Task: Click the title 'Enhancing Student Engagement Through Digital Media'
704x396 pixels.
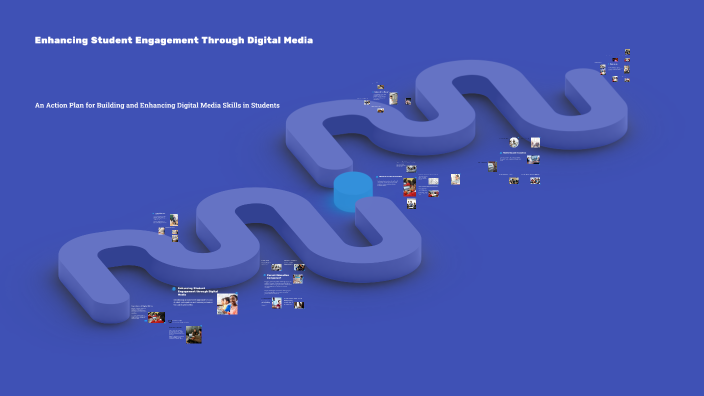Action: tap(174, 40)
